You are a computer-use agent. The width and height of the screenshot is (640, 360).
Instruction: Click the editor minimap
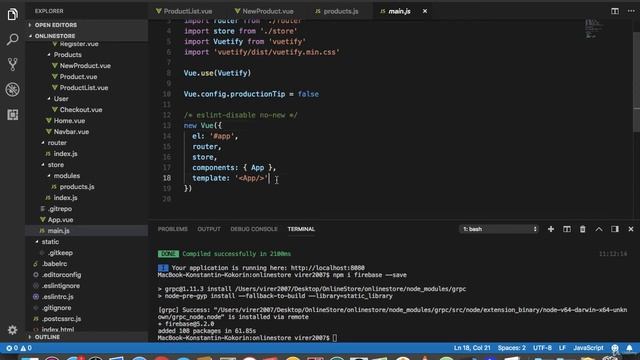point(593,29)
